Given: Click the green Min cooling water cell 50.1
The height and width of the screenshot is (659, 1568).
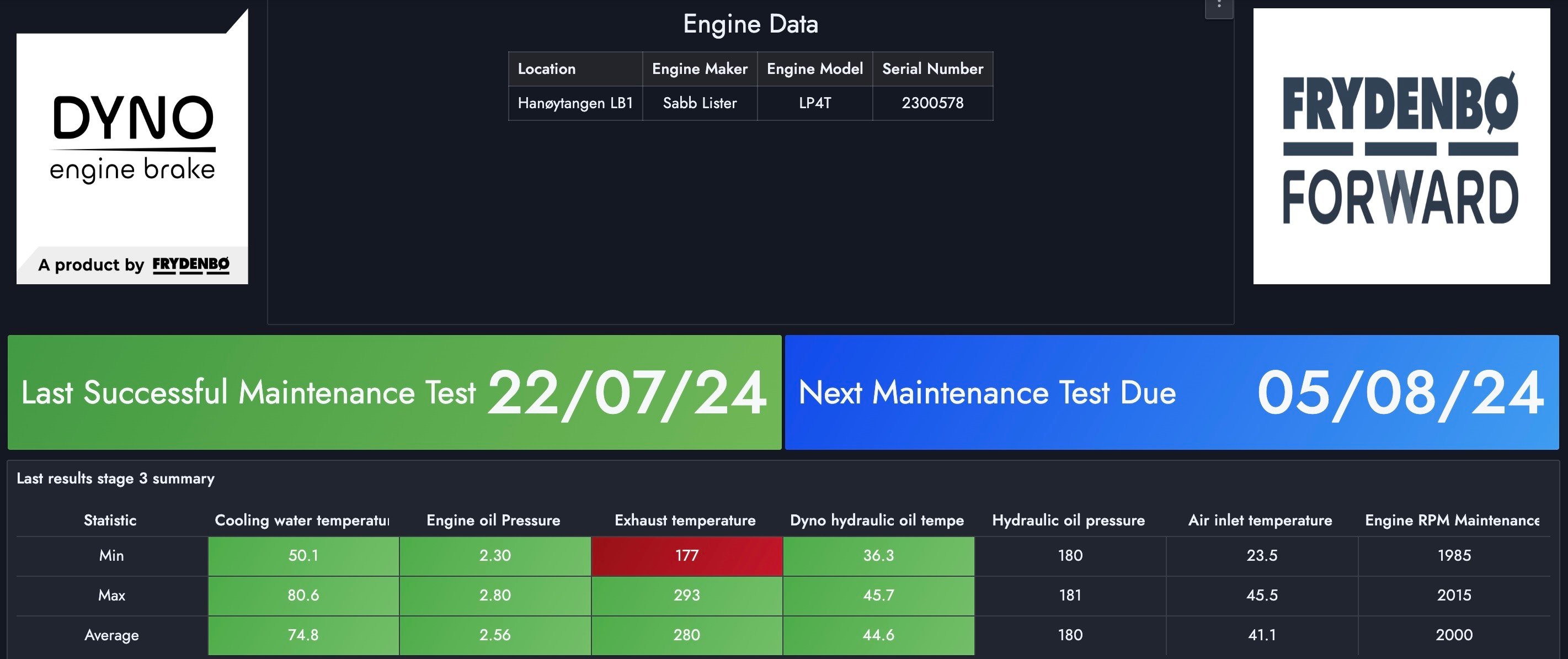Looking at the screenshot, I should point(303,555).
